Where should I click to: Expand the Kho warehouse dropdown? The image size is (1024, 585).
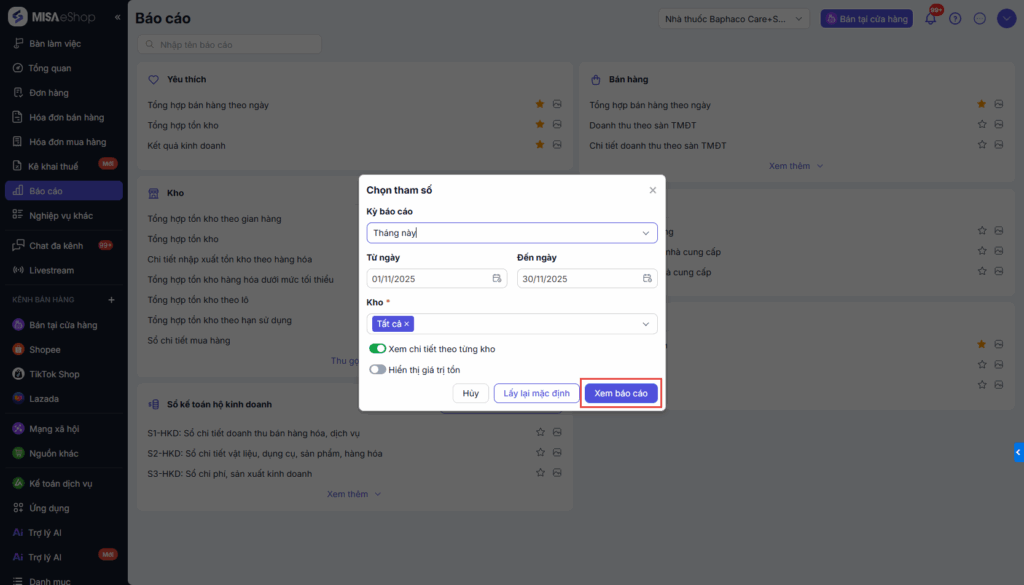click(x=646, y=324)
